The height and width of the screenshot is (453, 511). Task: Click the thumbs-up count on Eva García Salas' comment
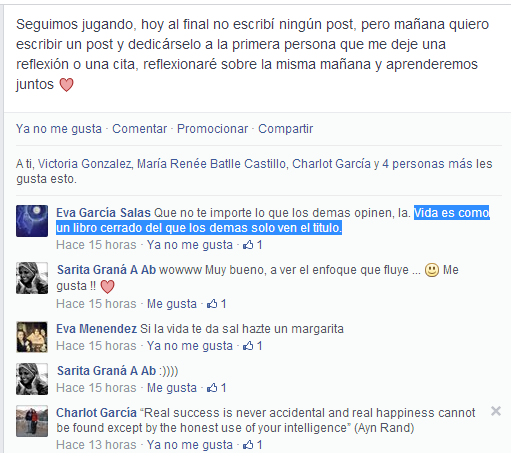252,245
